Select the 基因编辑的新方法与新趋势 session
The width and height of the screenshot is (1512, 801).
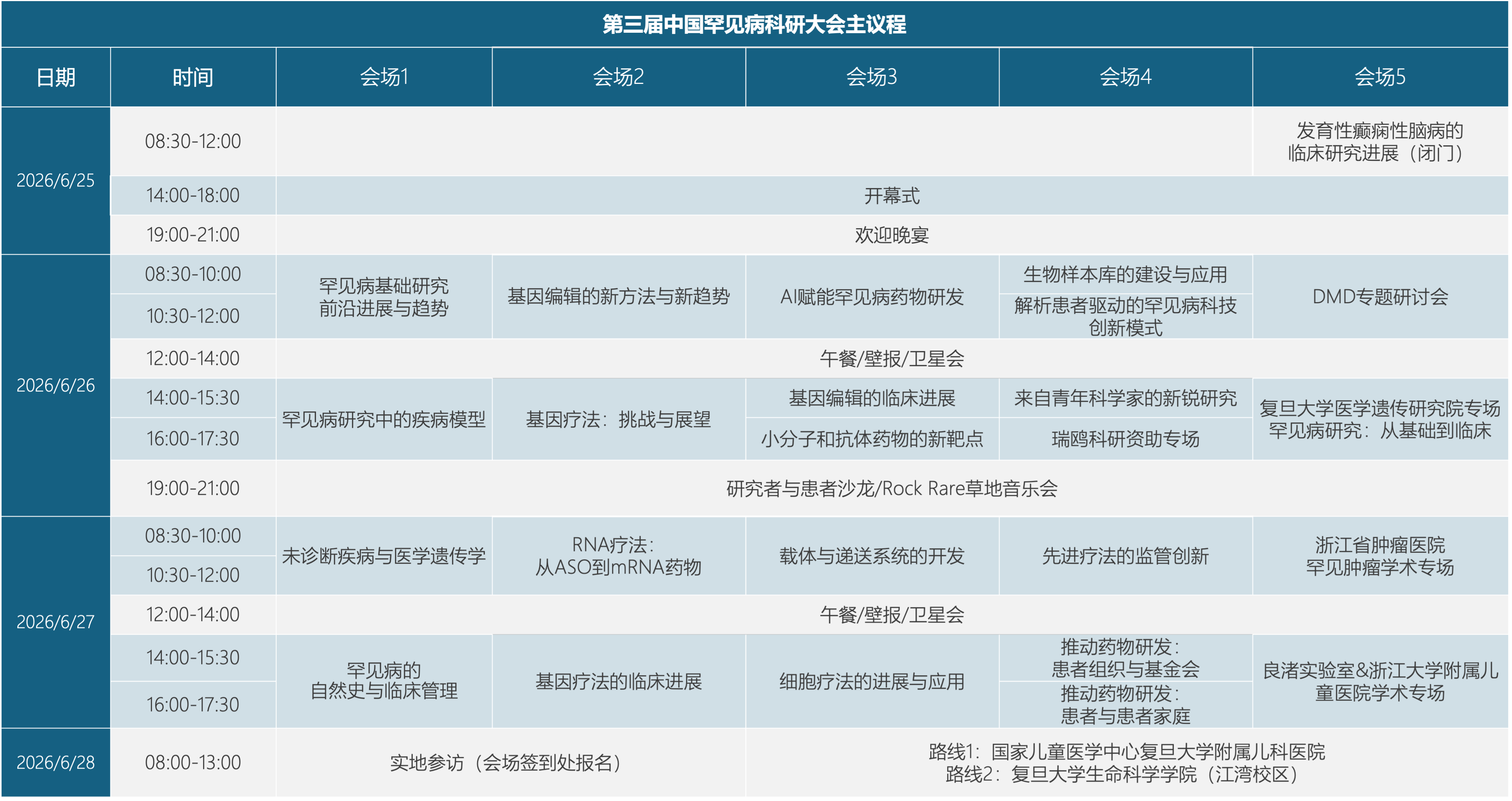[619, 297]
